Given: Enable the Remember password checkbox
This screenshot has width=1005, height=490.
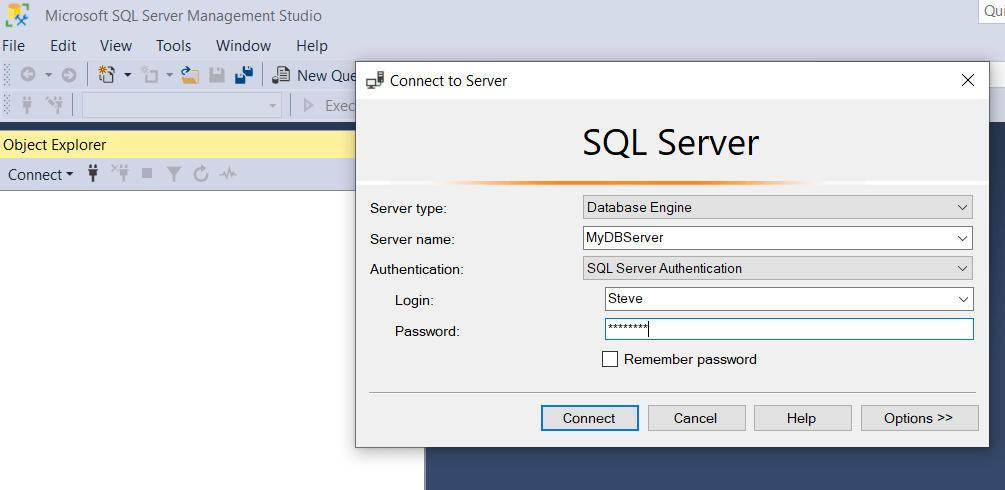Looking at the screenshot, I should tap(610, 359).
